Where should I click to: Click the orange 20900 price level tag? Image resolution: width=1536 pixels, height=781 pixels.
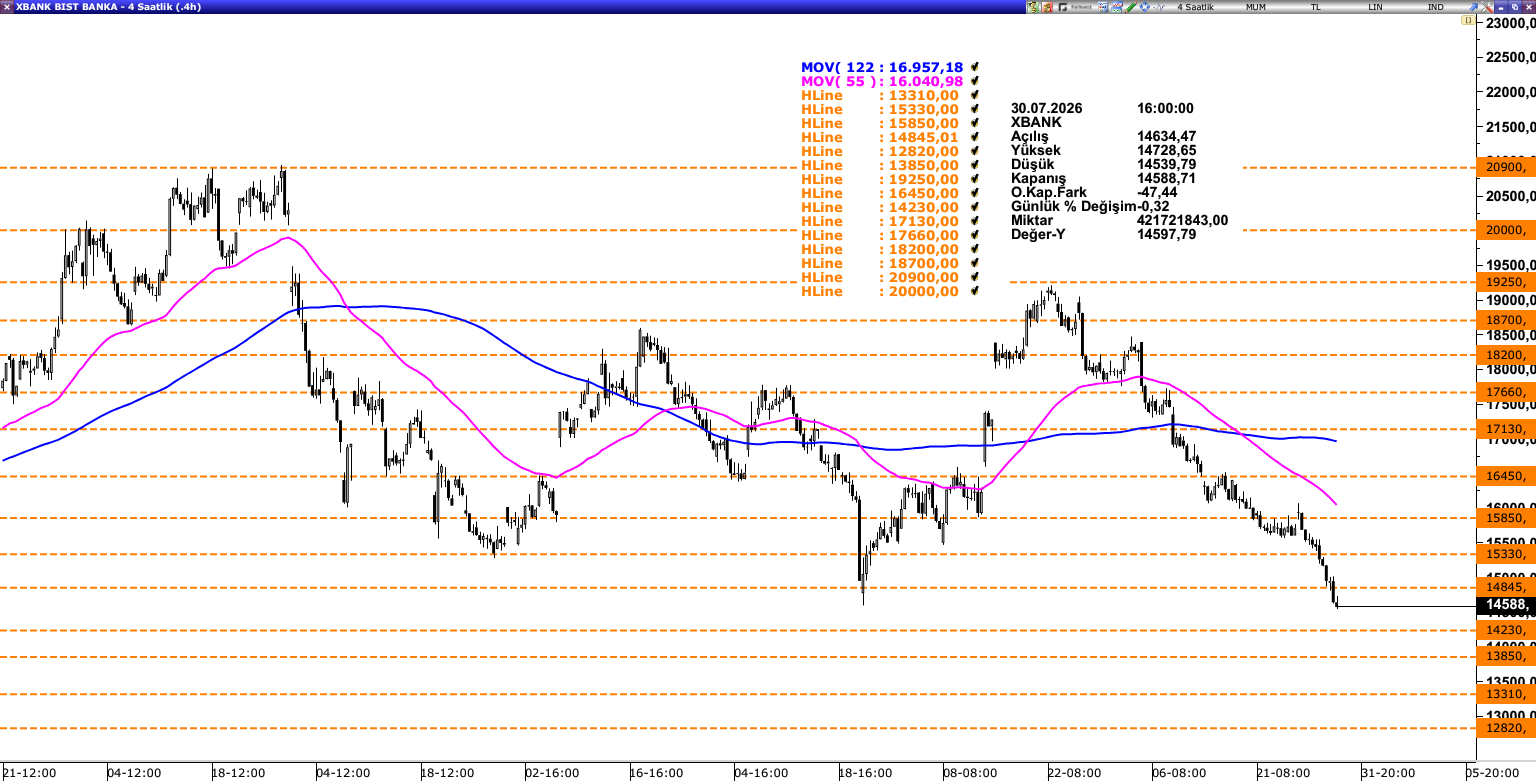coord(1506,167)
